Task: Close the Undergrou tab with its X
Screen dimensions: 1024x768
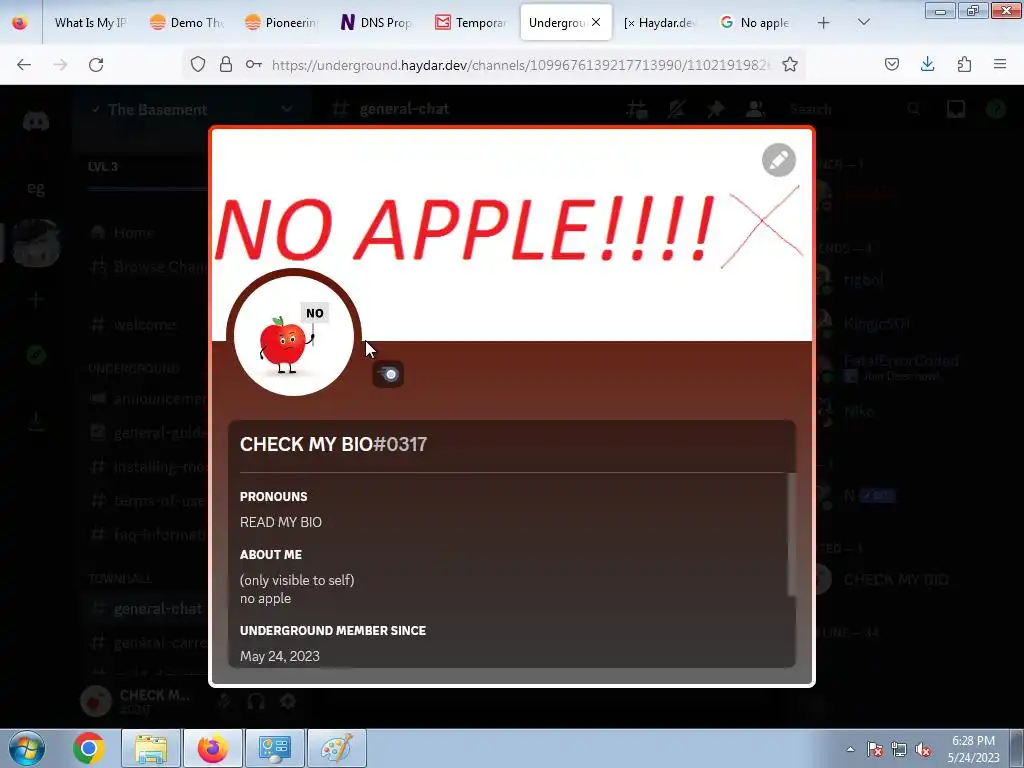Action: click(x=596, y=22)
